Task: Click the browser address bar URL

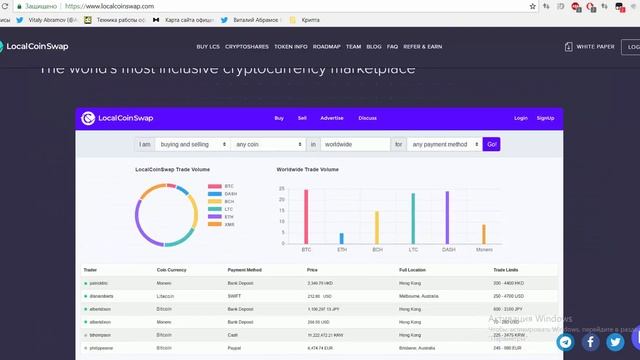Action: pos(109,7)
